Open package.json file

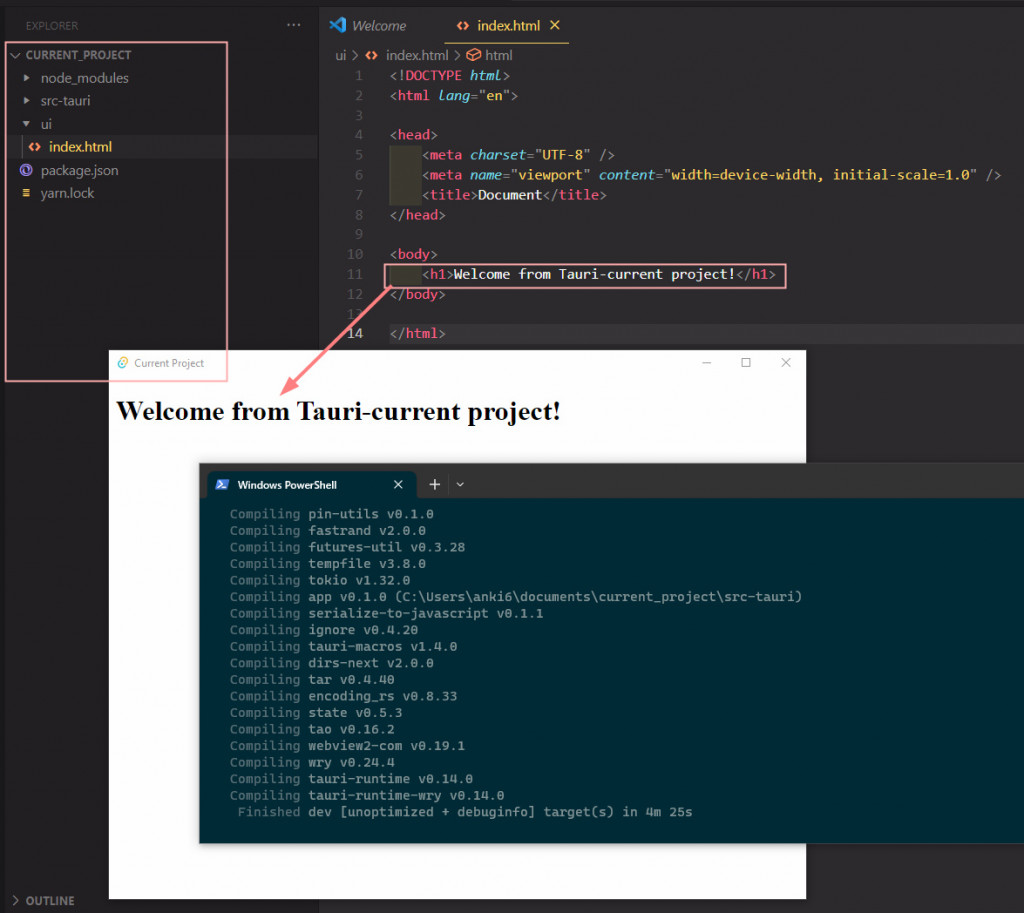tap(80, 170)
